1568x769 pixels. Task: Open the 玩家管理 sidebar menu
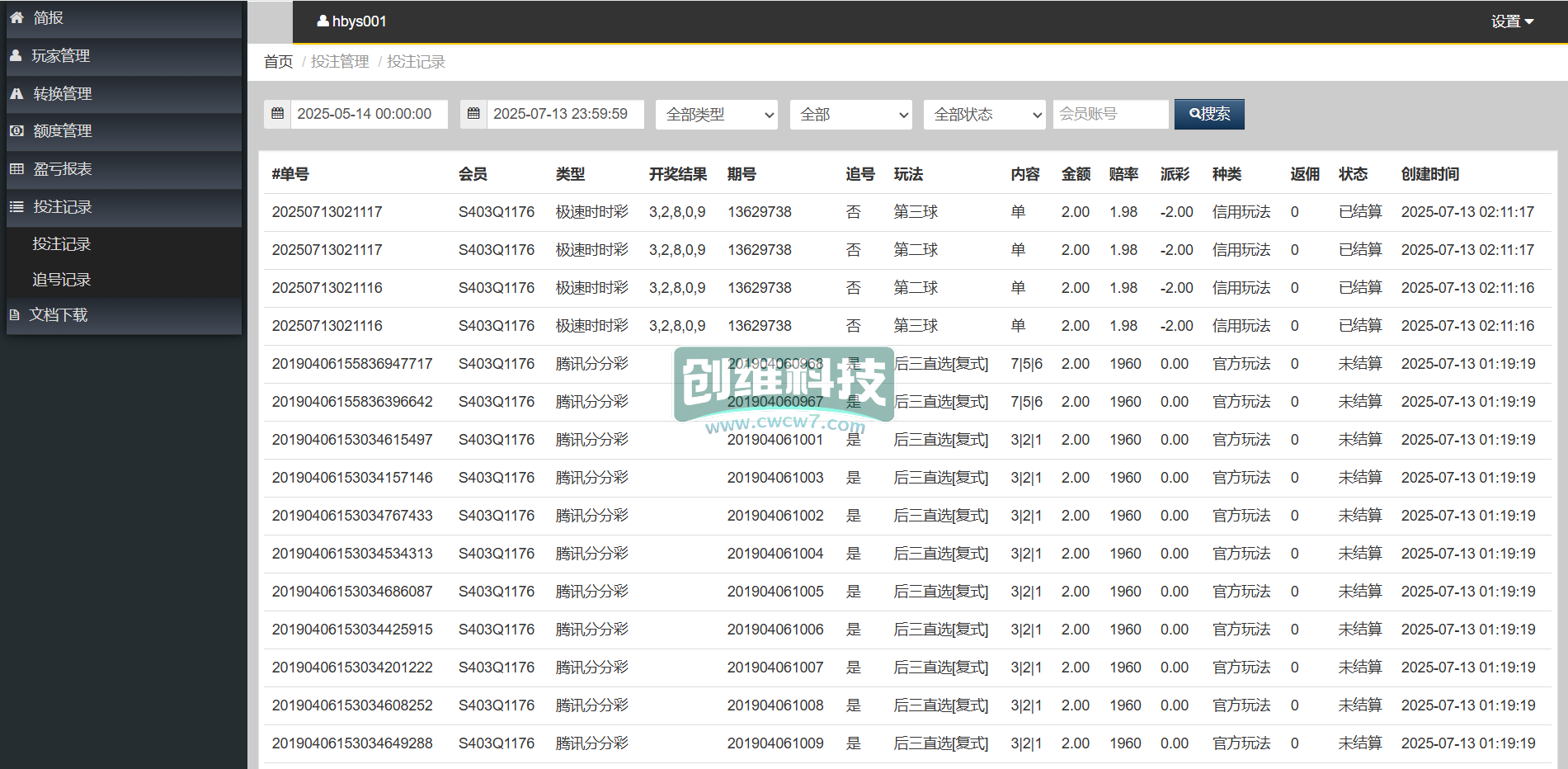(x=124, y=56)
